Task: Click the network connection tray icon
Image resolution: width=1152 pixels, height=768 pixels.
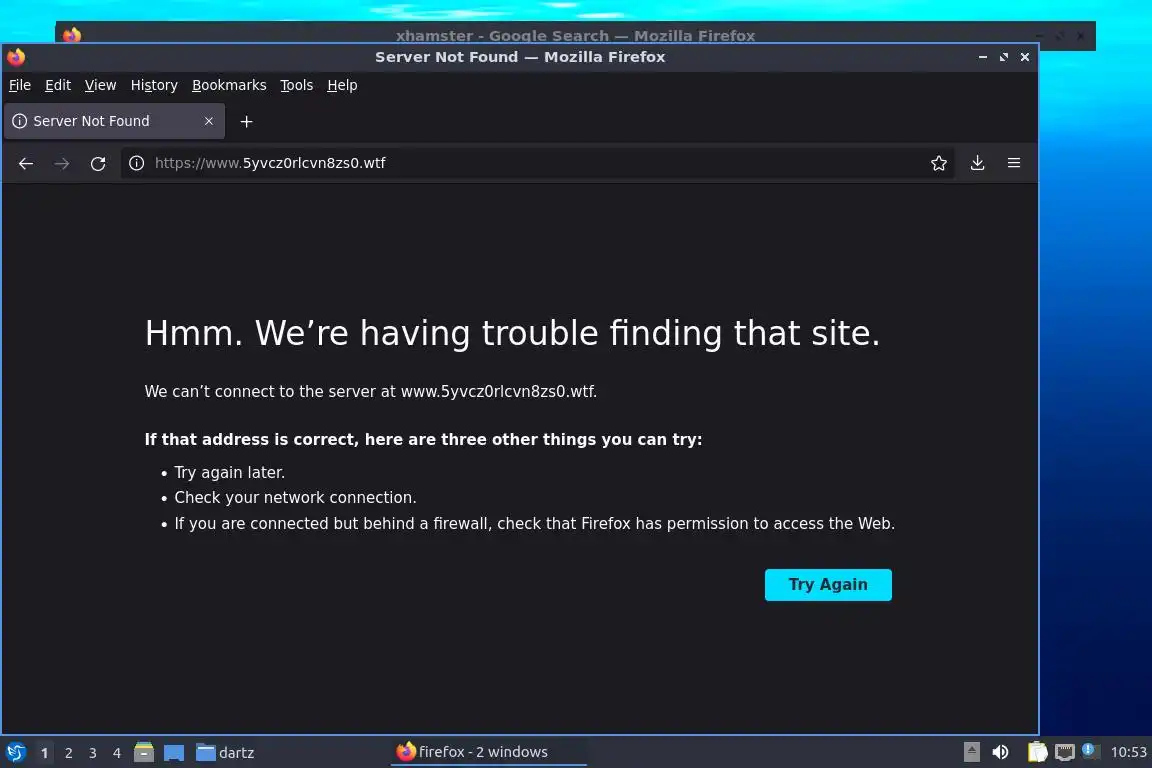Action: (x=1065, y=752)
